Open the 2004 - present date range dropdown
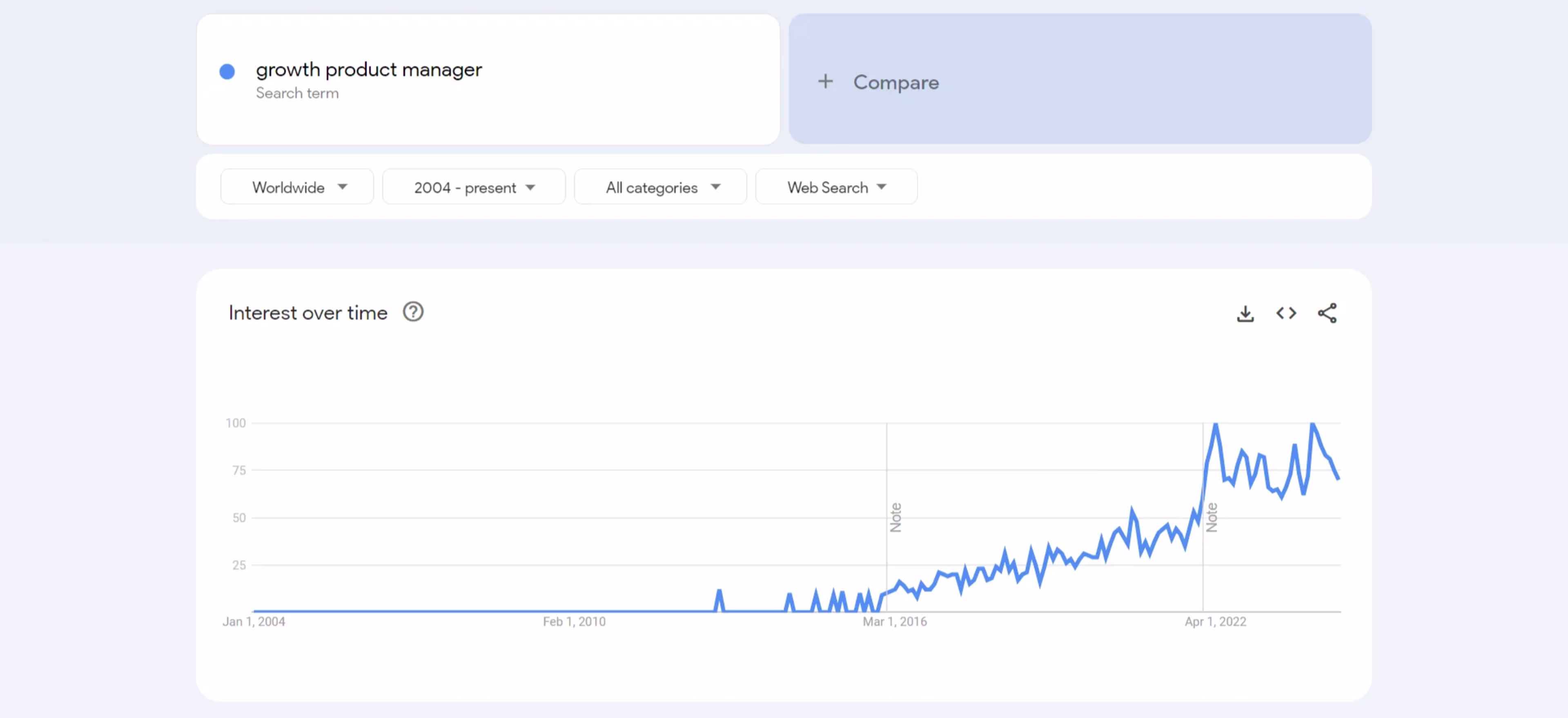The image size is (1568, 718). pos(474,187)
